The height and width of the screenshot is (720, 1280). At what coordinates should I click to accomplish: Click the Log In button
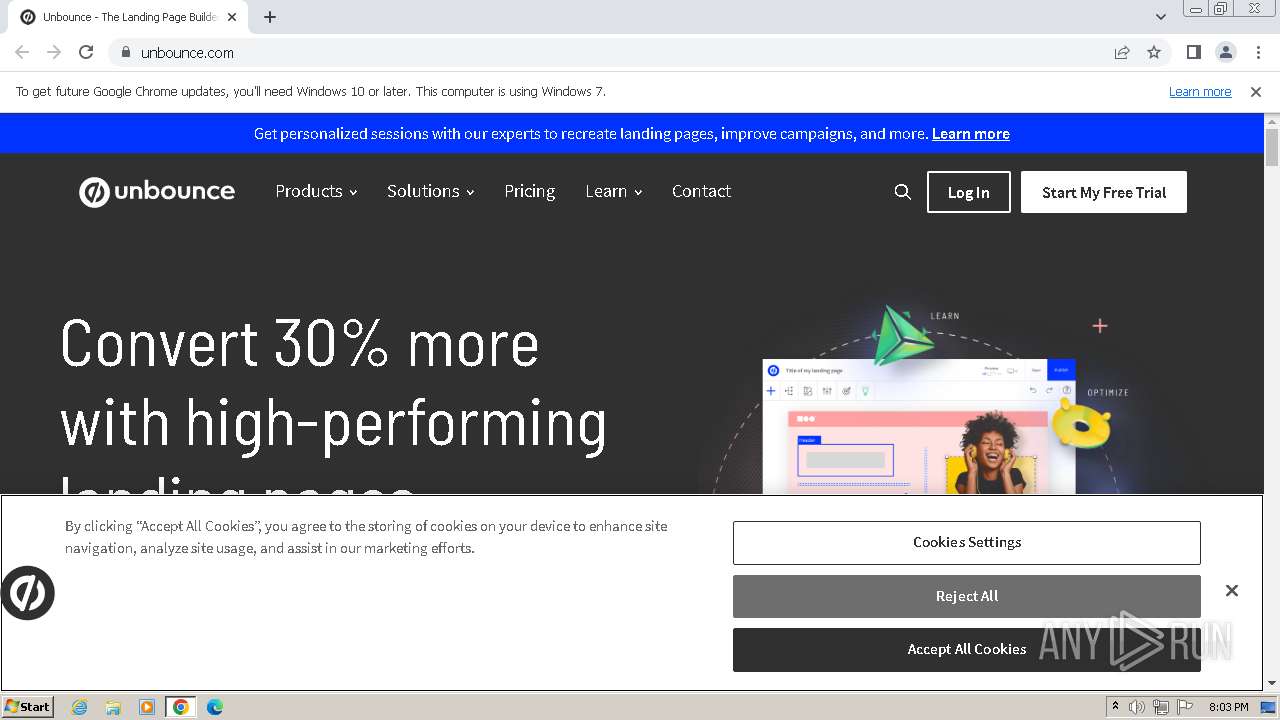click(x=969, y=192)
